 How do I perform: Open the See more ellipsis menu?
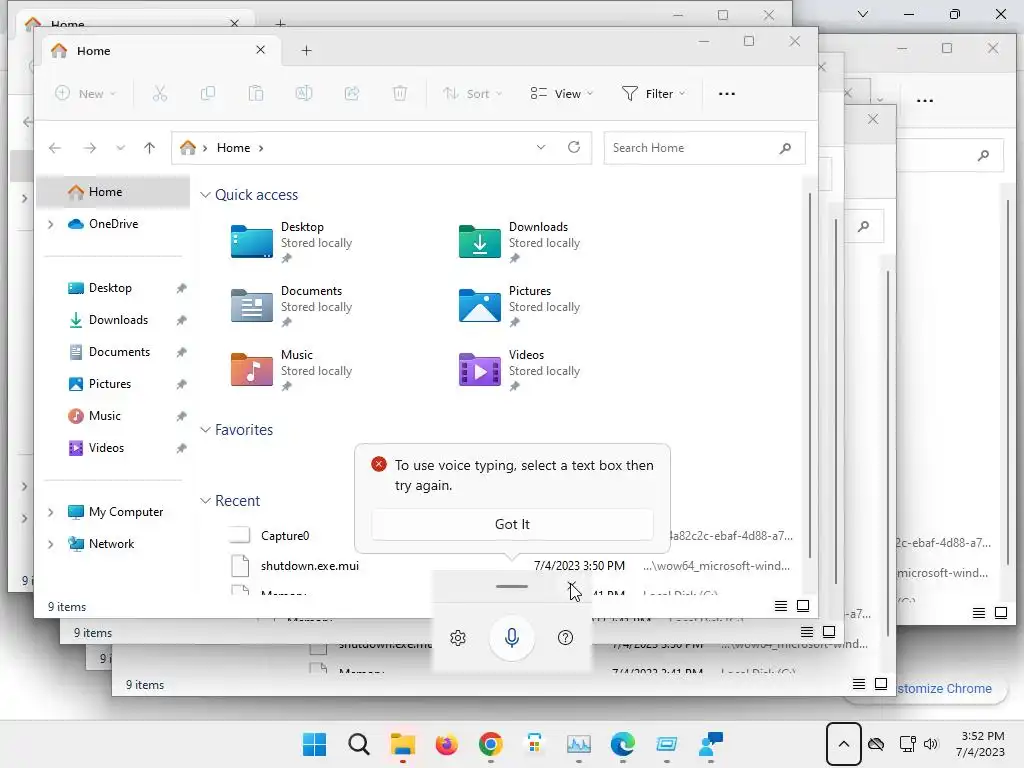coord(727,93)
